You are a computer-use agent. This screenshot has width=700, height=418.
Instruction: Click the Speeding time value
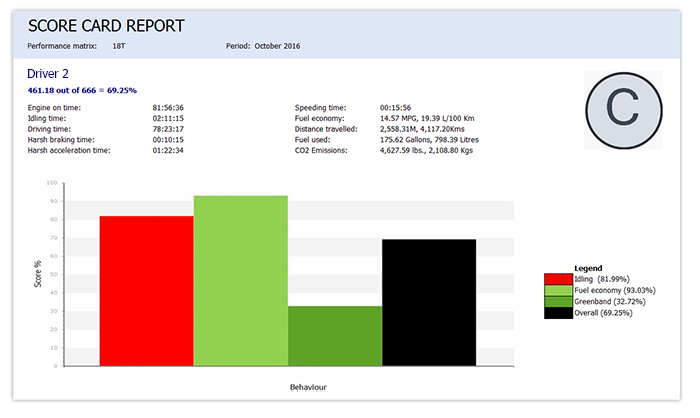397,106
